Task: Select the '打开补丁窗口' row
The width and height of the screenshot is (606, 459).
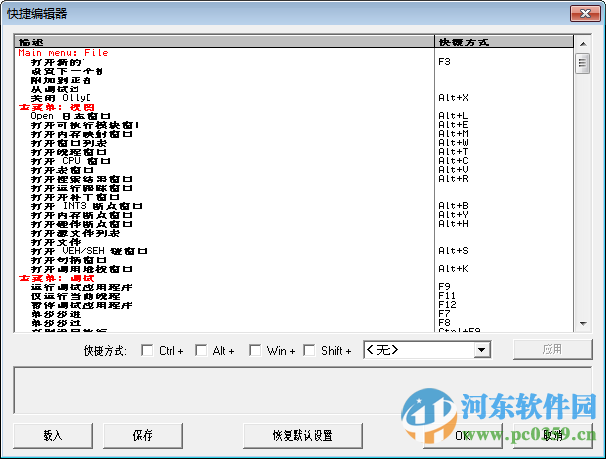Action: click(224, 197)
